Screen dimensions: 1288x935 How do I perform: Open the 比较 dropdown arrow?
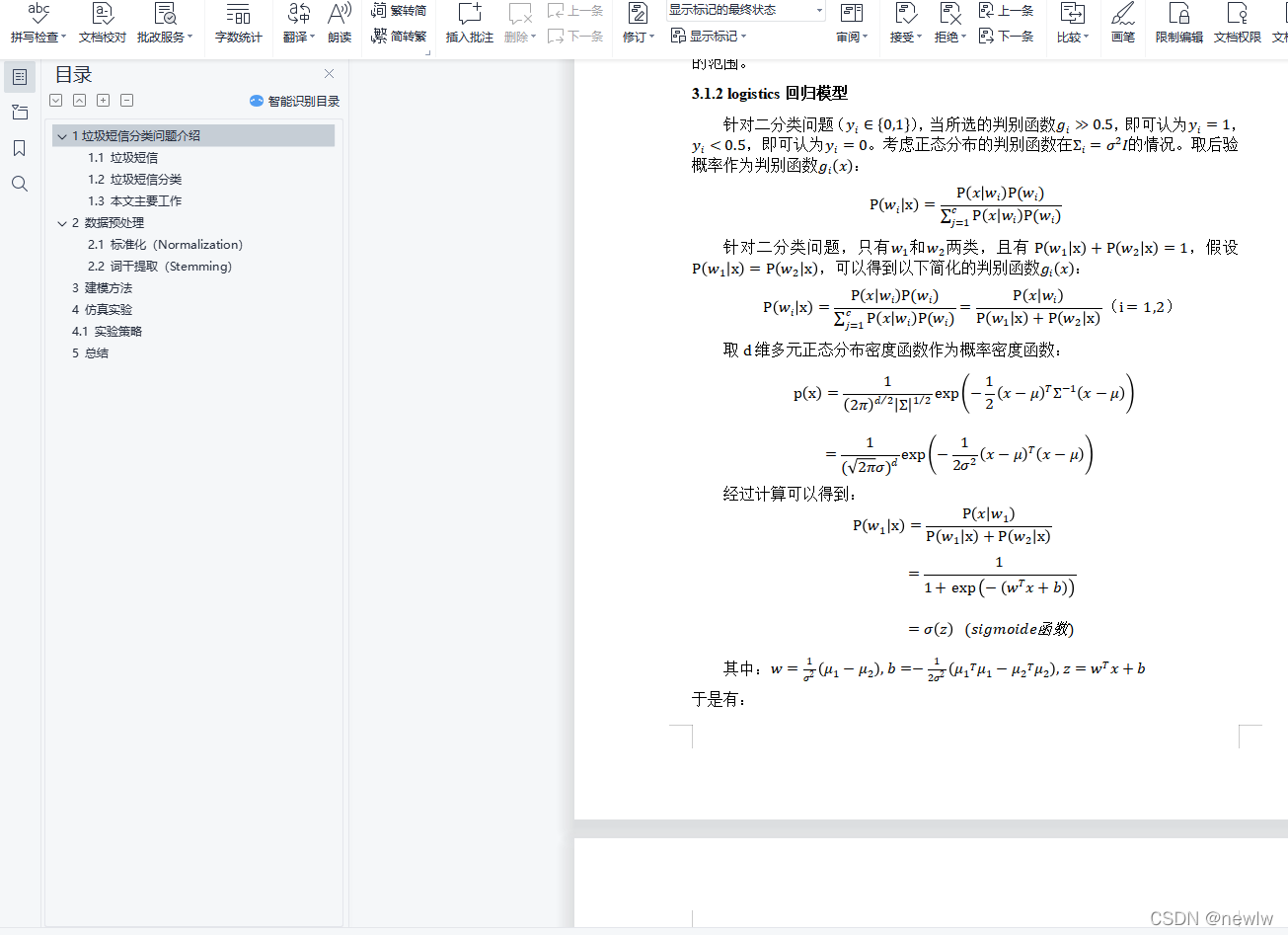point(1087,38)
